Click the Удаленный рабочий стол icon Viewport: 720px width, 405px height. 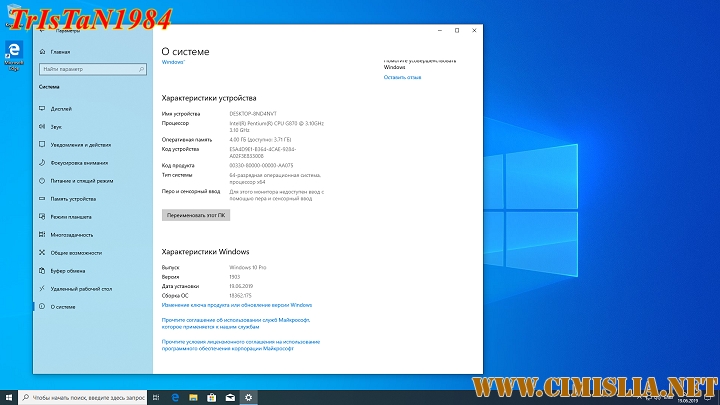tap(42, 289)
